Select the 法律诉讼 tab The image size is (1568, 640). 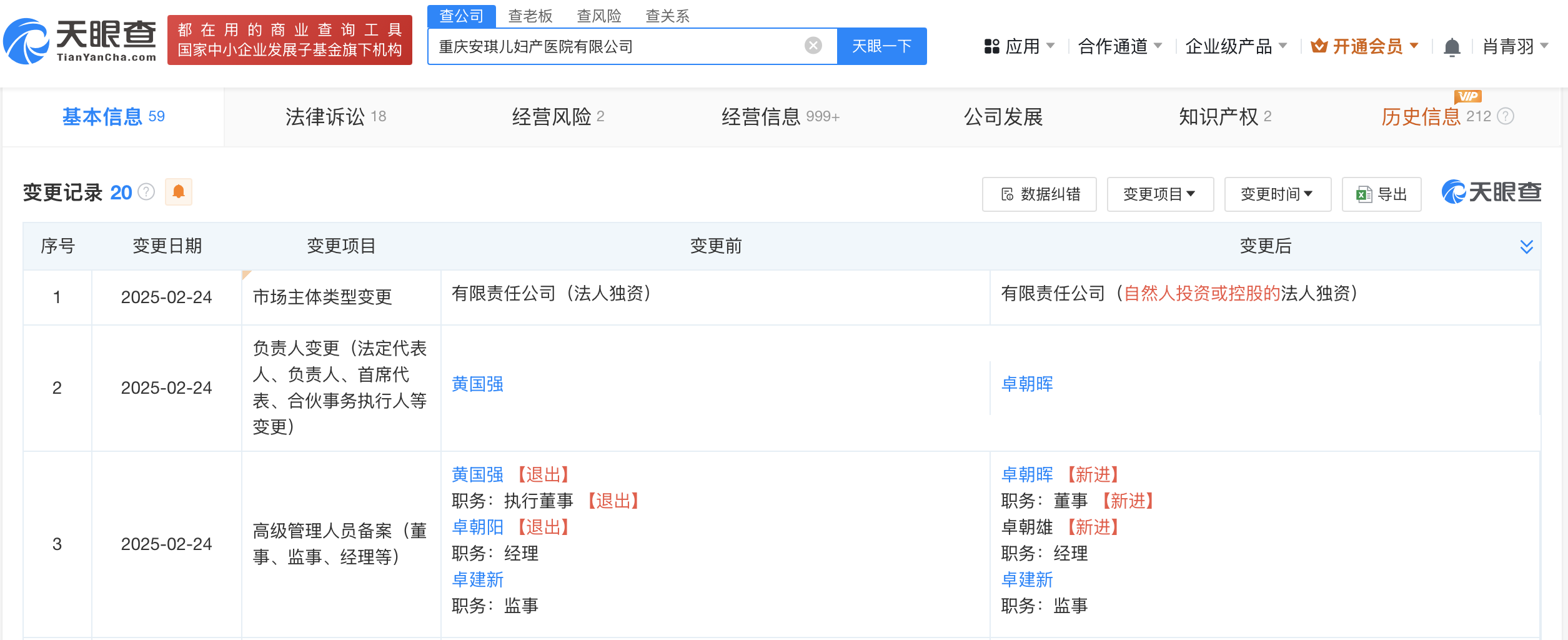(335, 117)
